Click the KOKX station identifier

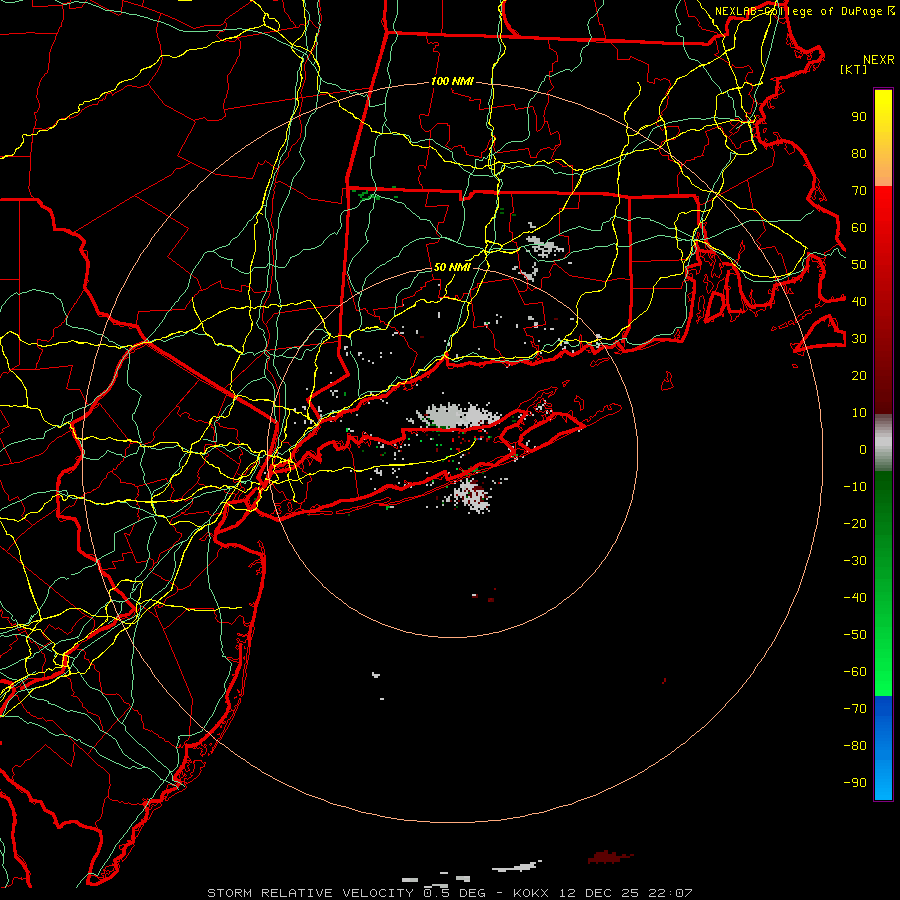(531, 893)
